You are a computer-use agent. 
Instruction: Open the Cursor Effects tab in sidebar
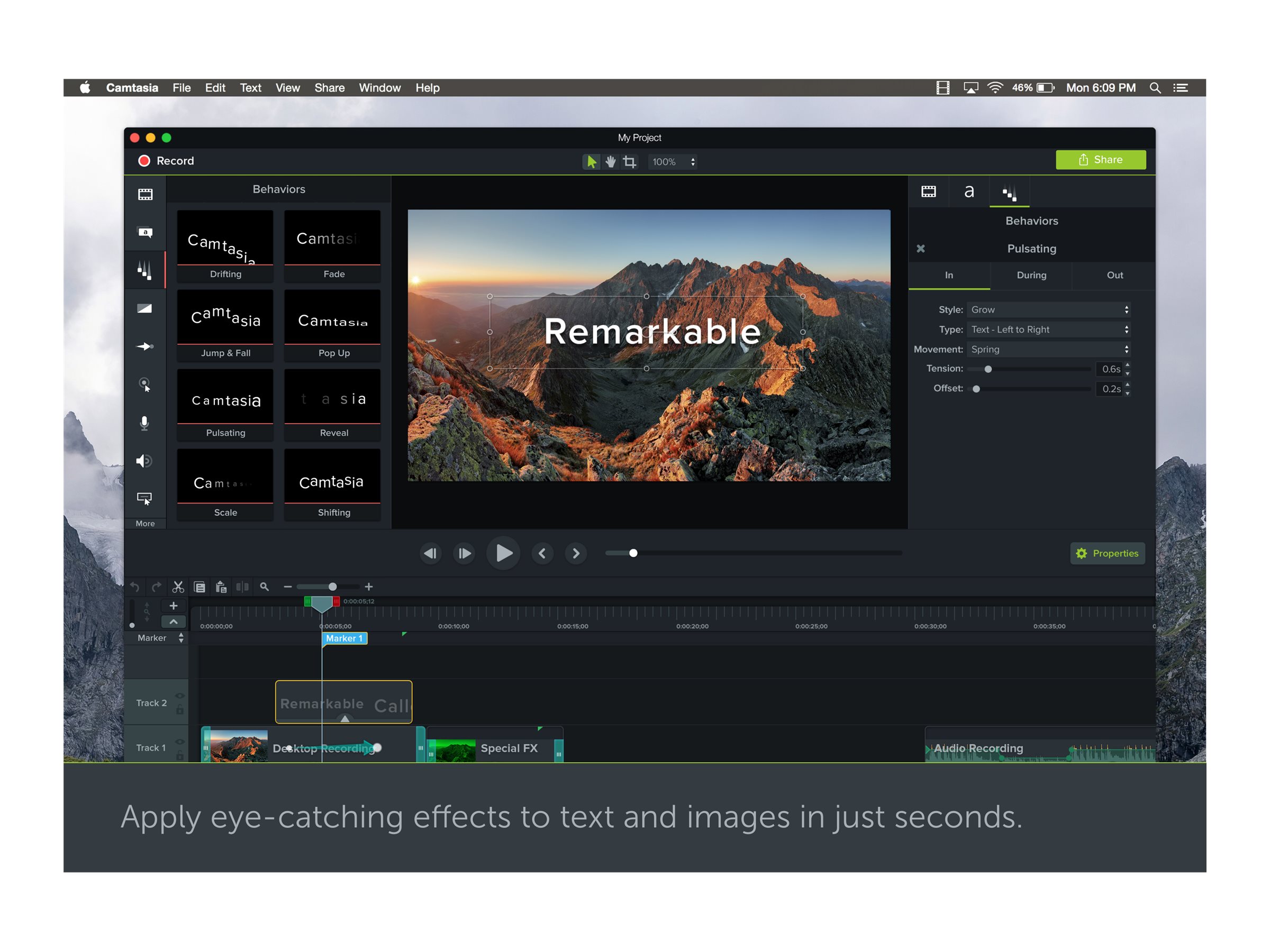coord(144,384)
